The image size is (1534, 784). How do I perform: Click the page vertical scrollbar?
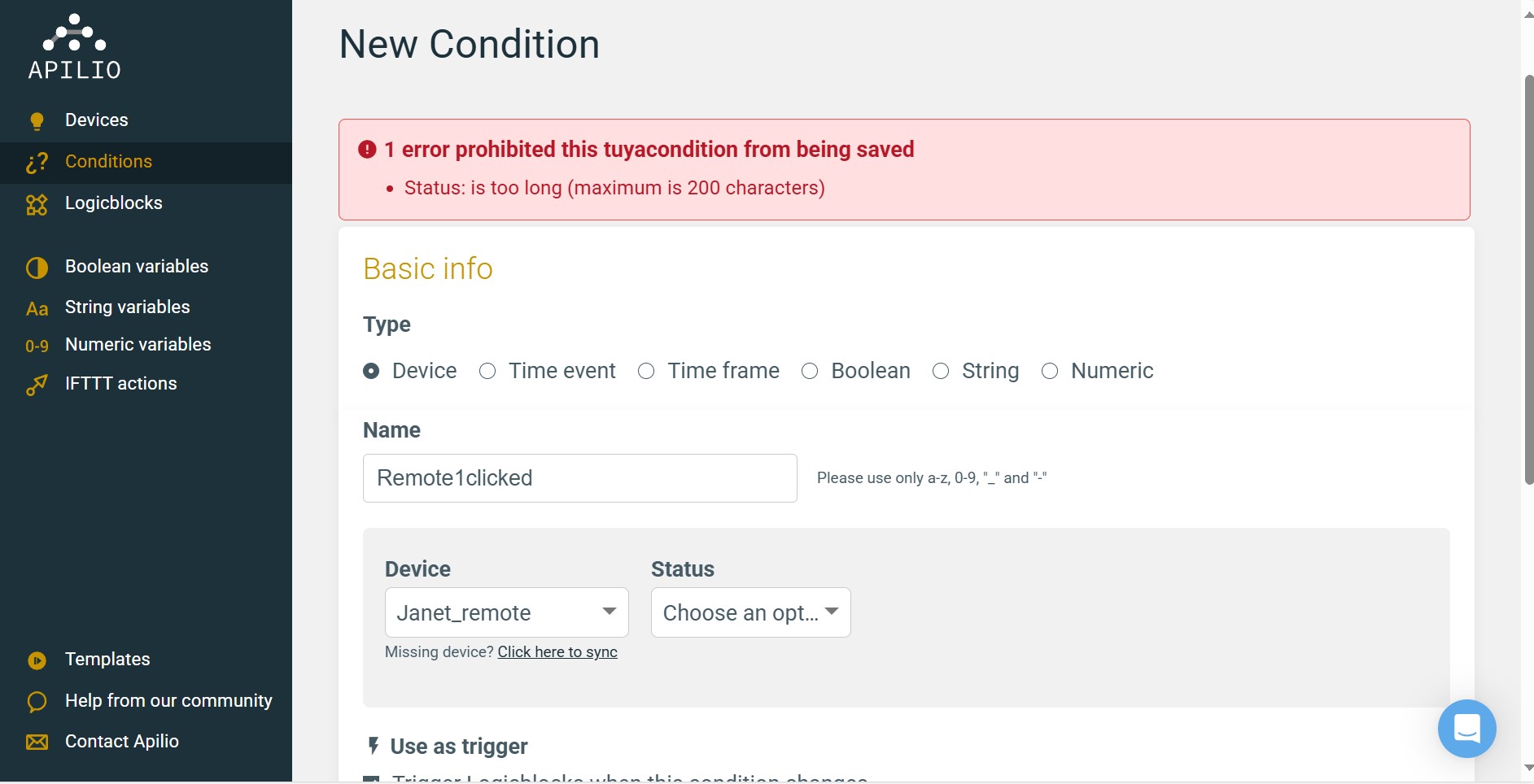tap(1527, 281)
